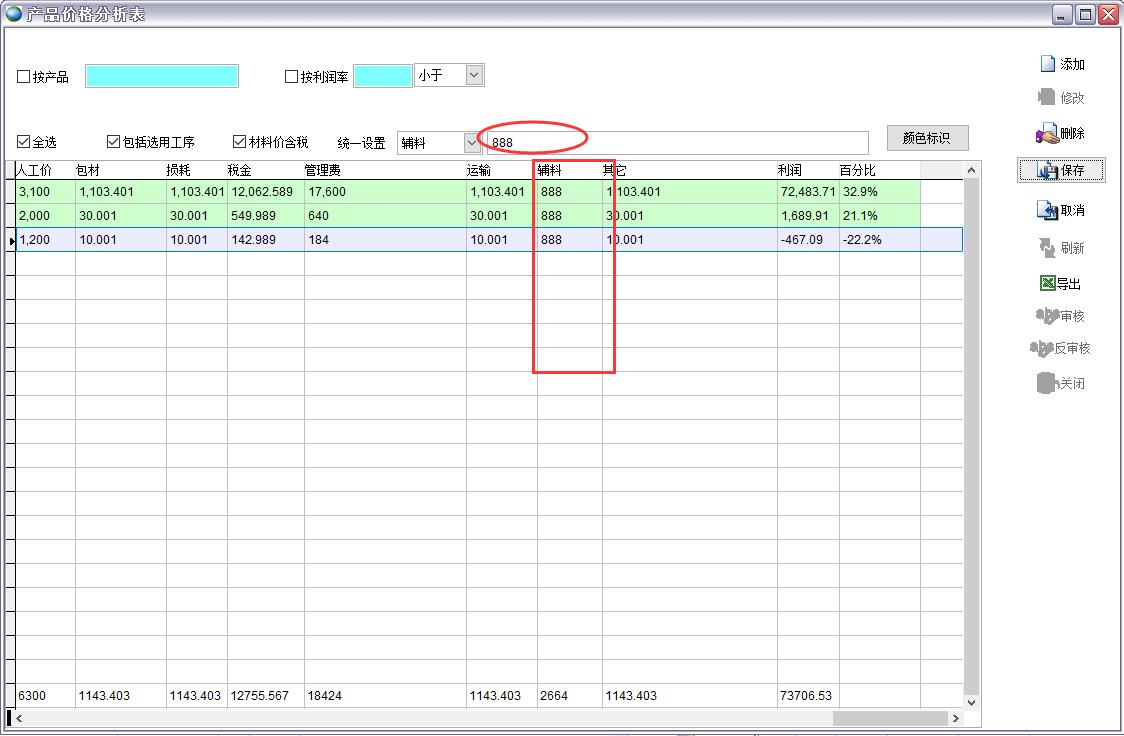The width and height of the screenshot is (1124, 736).
Task: Click the 关闭 (Close) icon button
Action: 1061,383
